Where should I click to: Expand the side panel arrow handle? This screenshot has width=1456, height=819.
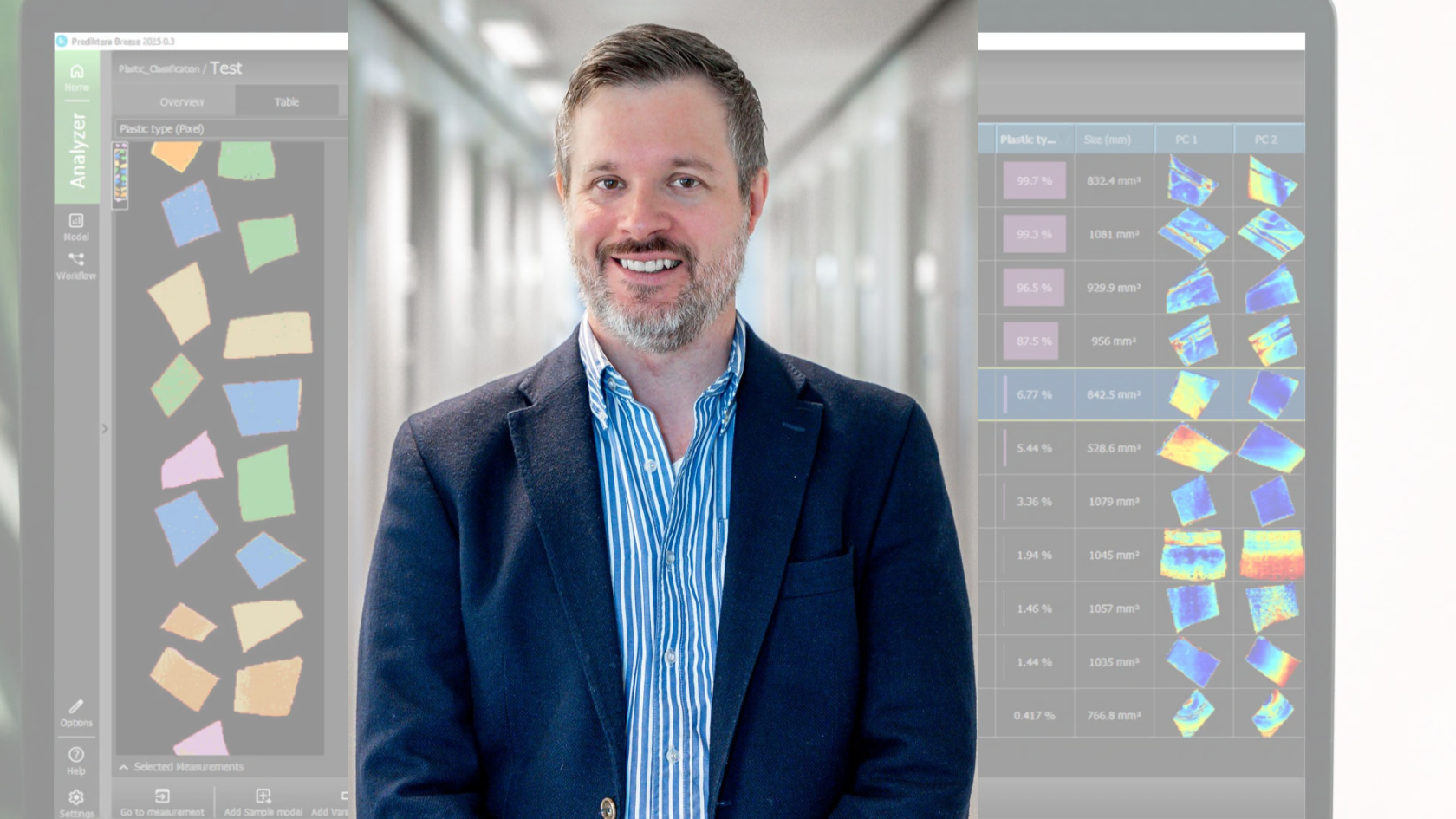[105, 428]
